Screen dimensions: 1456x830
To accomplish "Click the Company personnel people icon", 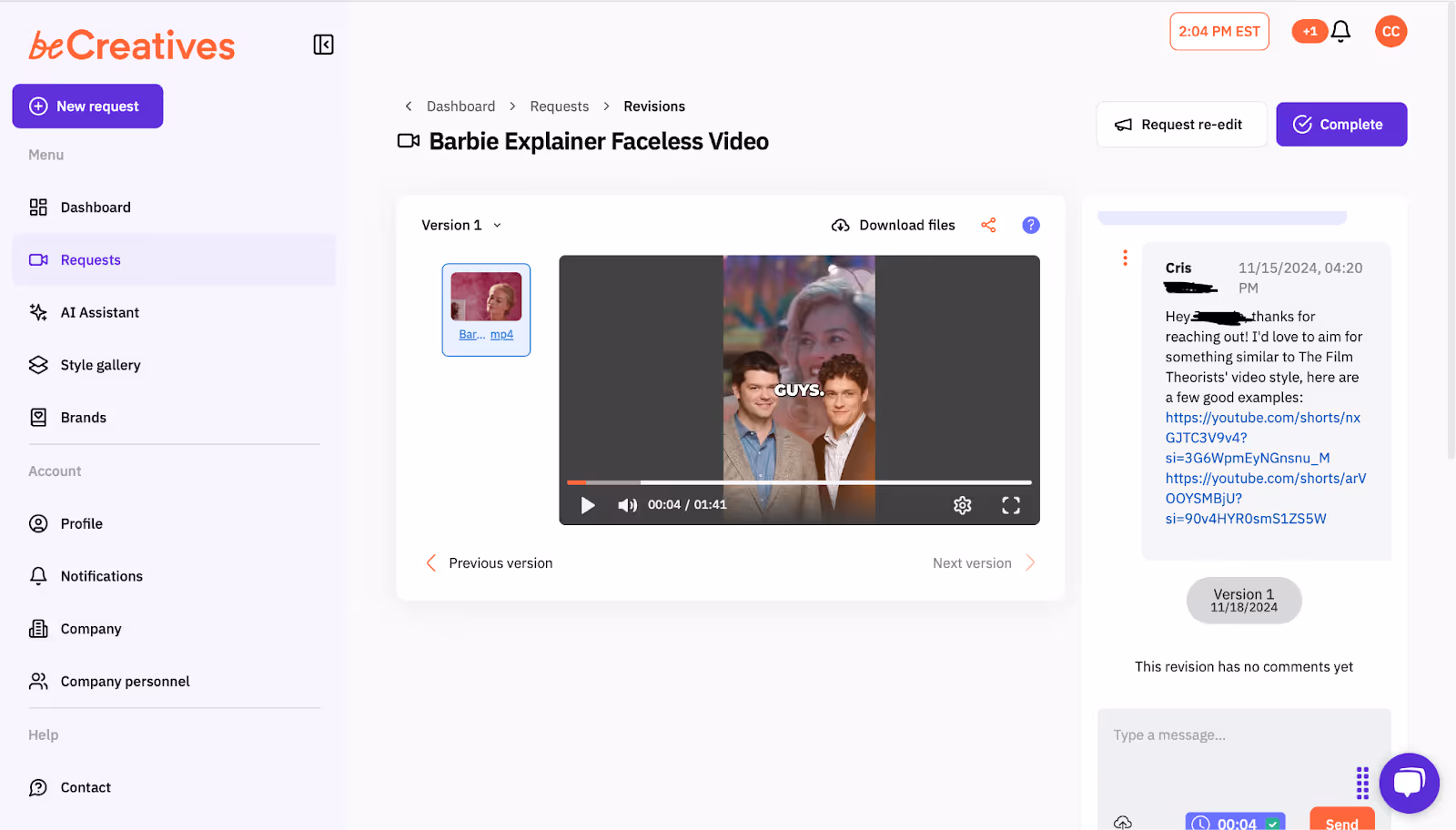I will [38, 682].
